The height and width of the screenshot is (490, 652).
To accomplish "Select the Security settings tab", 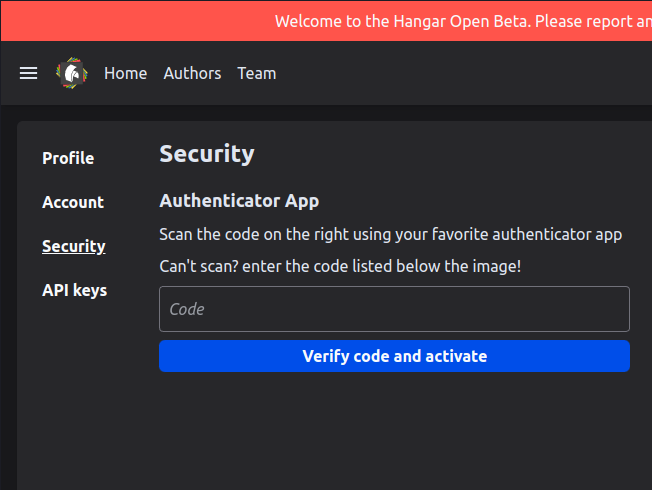I will 74,246.
